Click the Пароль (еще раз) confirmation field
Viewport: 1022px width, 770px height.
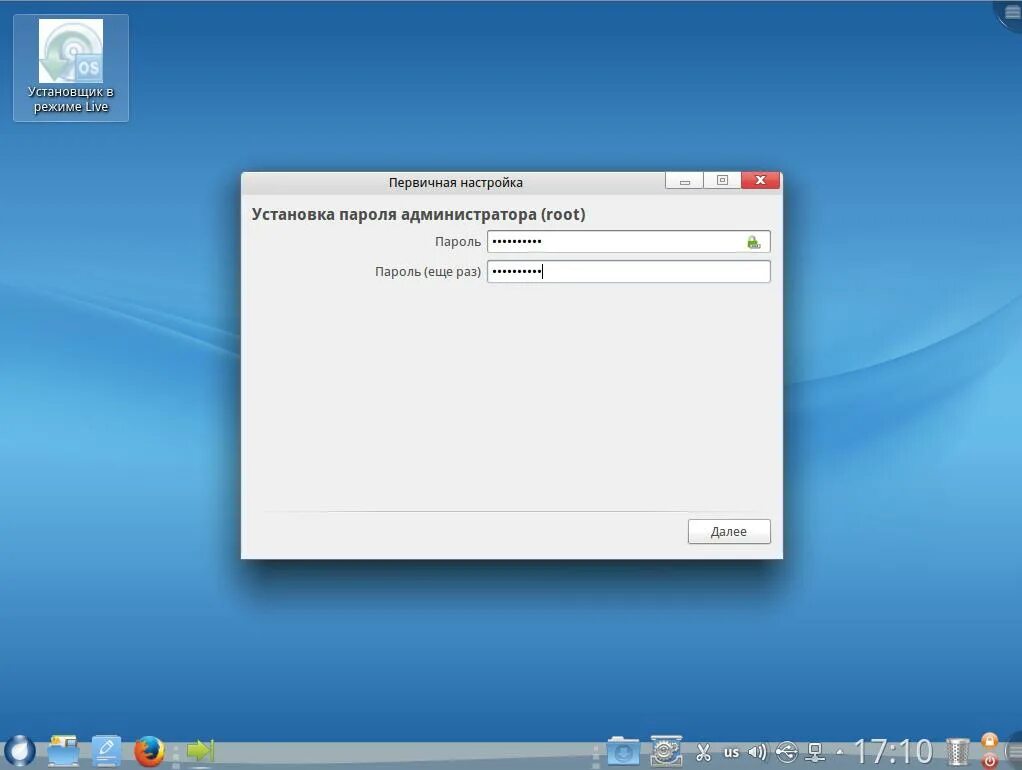click(628, 271)
